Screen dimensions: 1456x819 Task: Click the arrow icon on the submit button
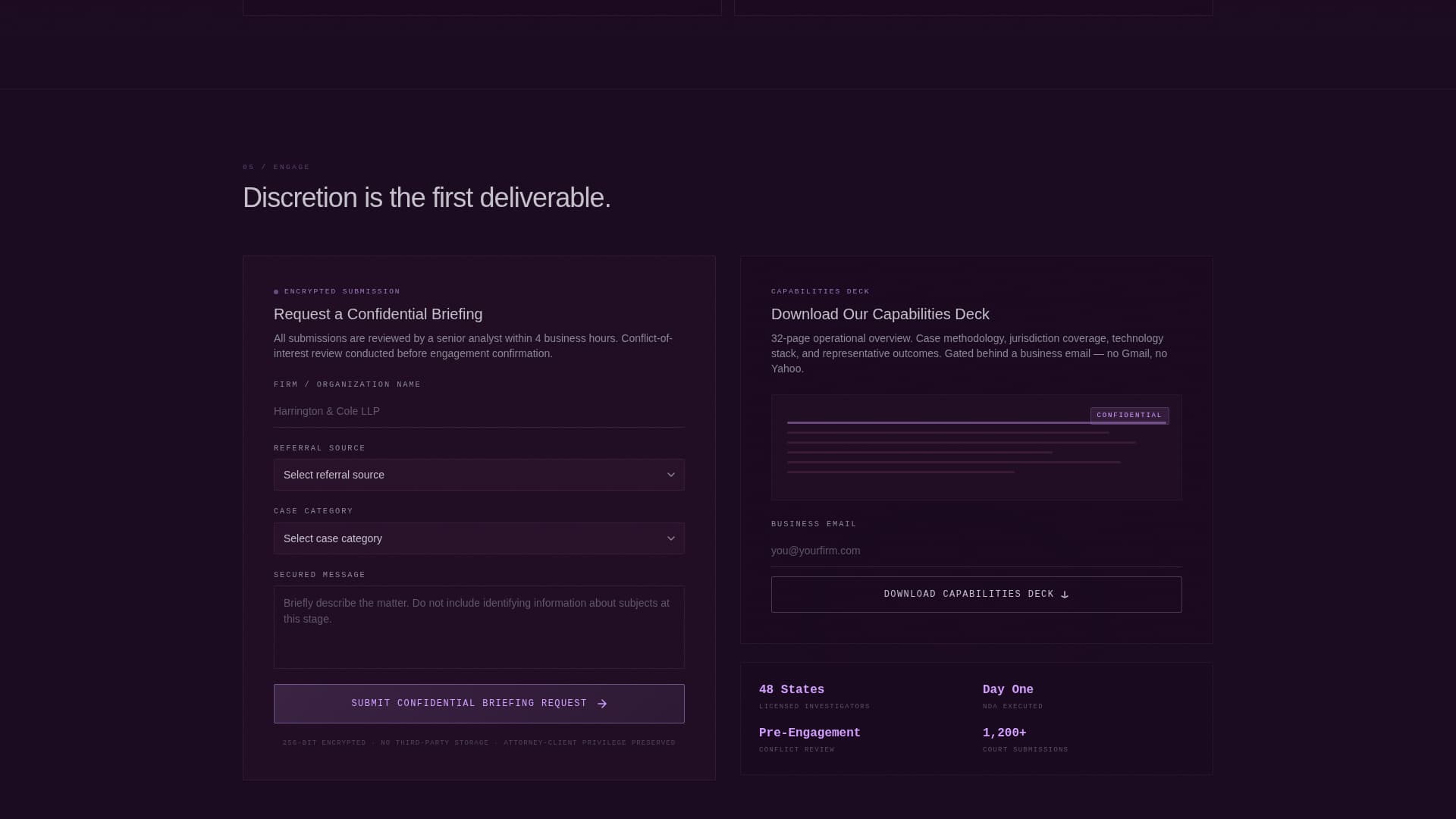coord(602,704)
